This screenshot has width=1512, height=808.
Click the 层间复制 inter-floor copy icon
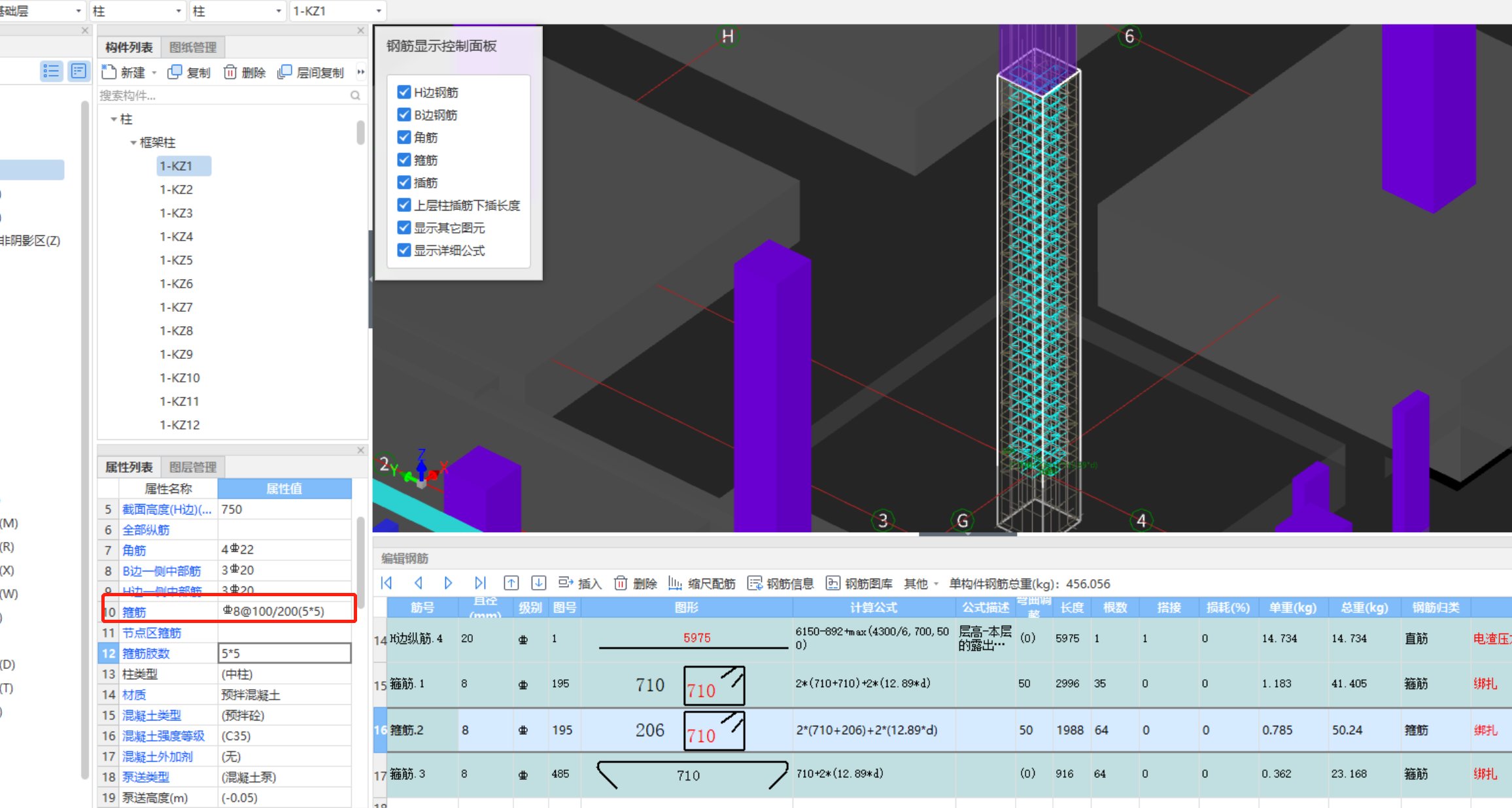(284, 72)
